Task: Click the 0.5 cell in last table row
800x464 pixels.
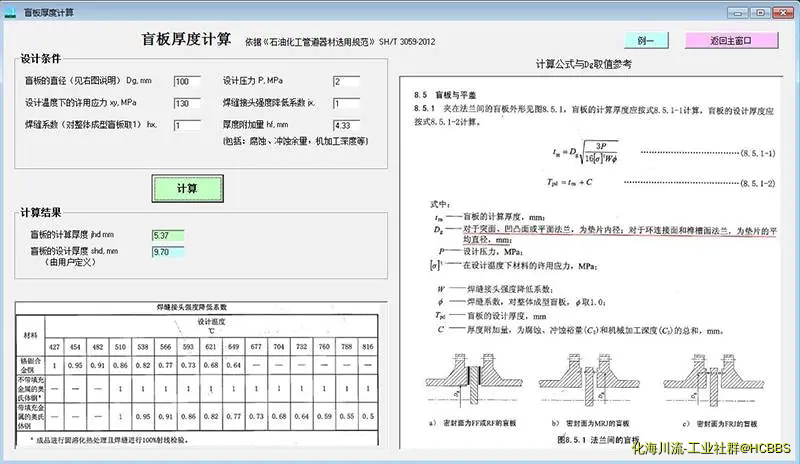Action: [x=368, y=416]
